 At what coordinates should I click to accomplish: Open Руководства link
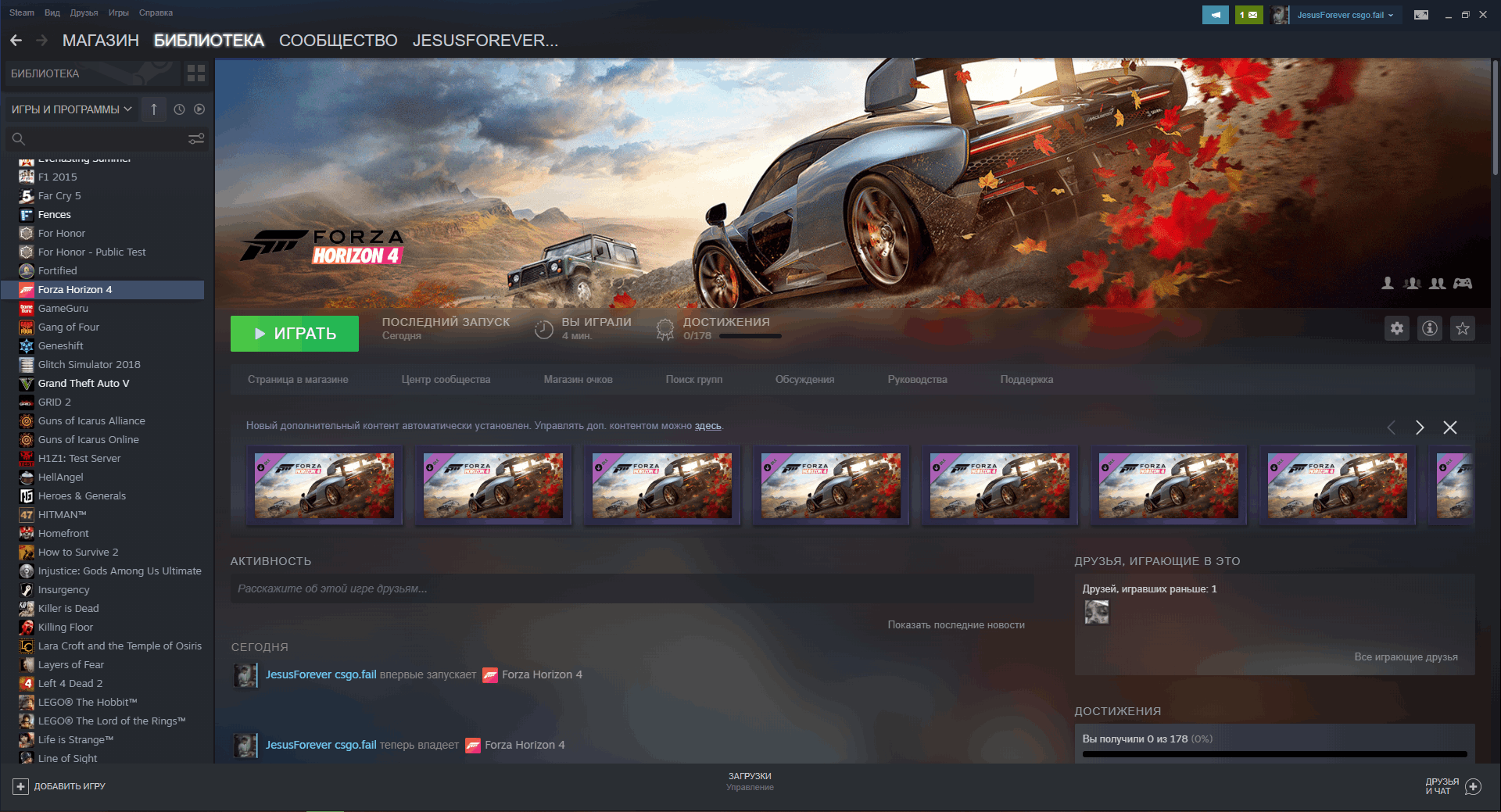coord(917,380)
